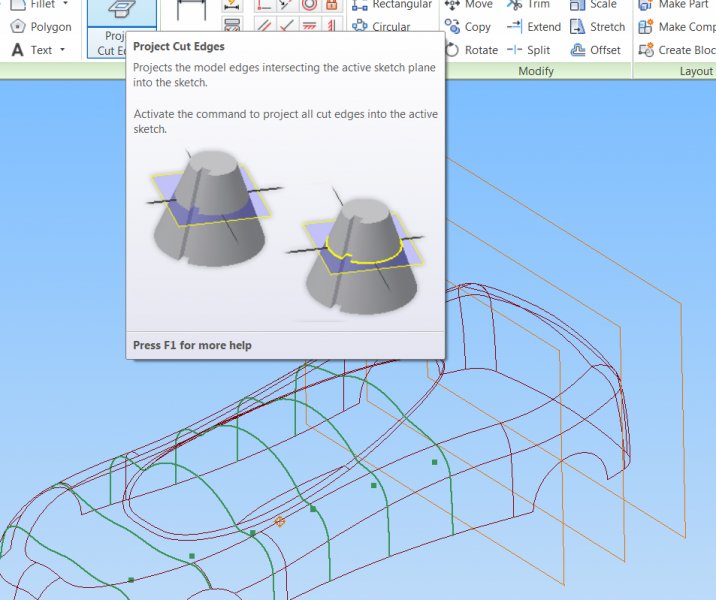This screenshot has height=600, width=716.
Task: Apply the Parallel constraint icon
Action: (x=264, y=26)
